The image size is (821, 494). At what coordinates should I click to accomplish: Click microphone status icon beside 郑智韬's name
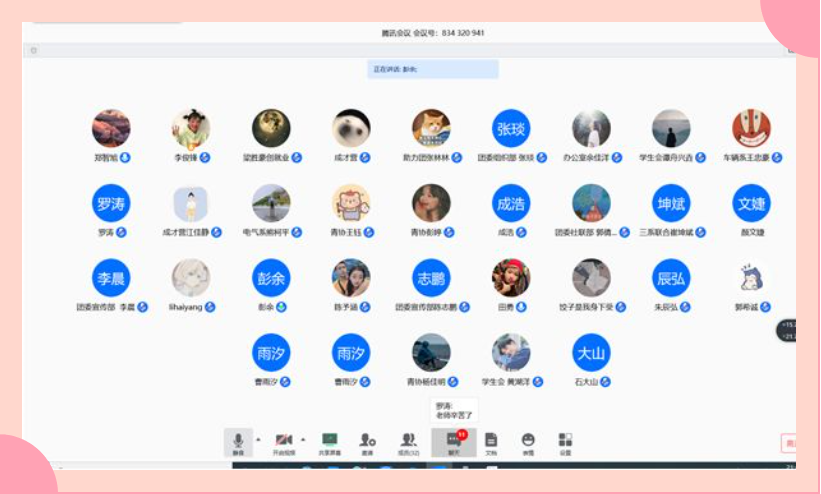[125, 158]
